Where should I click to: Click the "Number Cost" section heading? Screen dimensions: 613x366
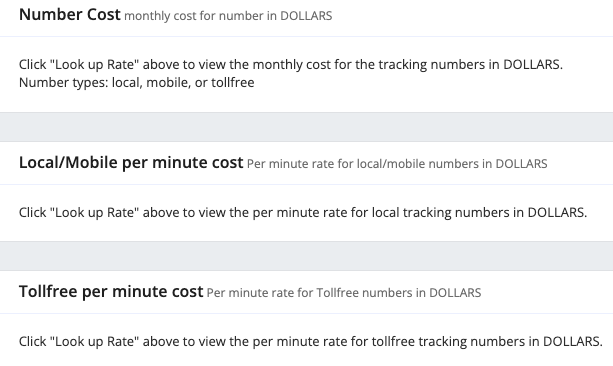(x=70, y=15)
